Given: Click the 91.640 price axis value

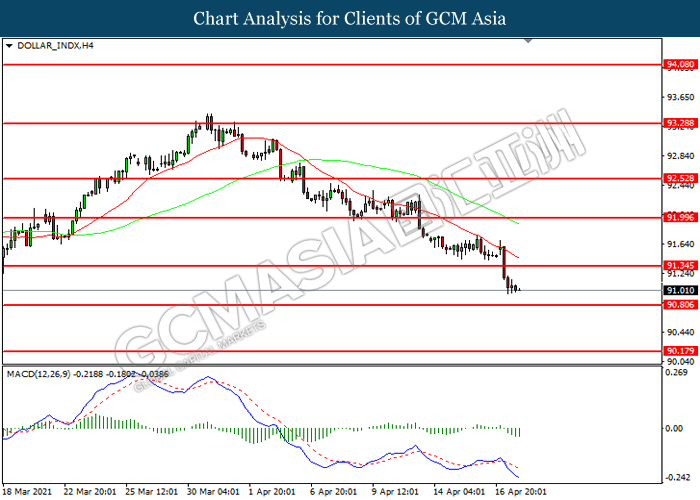Looking at the screenshot, I should (680, 244).
